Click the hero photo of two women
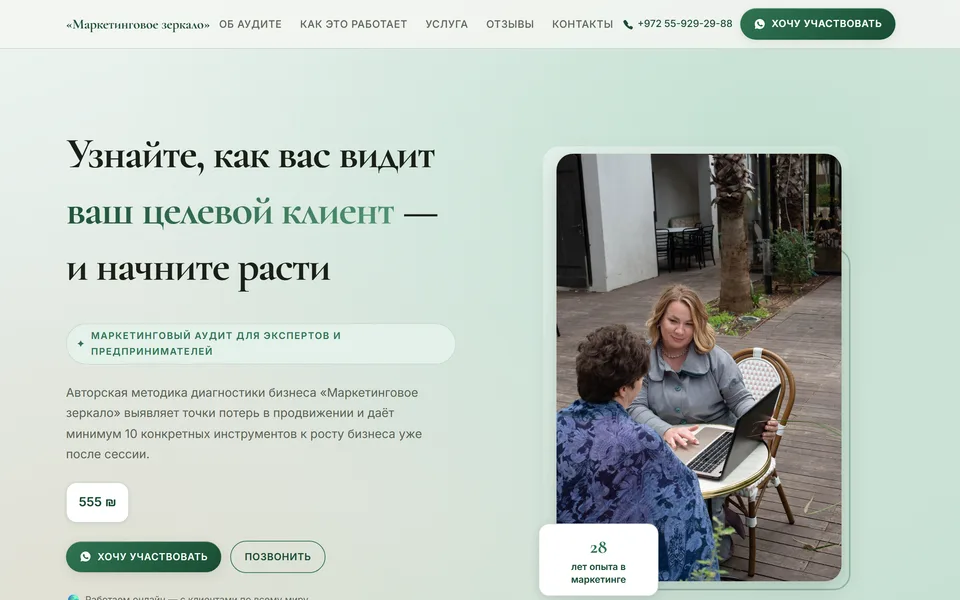This screenshot has width=960, height=600. click(699, 367)
